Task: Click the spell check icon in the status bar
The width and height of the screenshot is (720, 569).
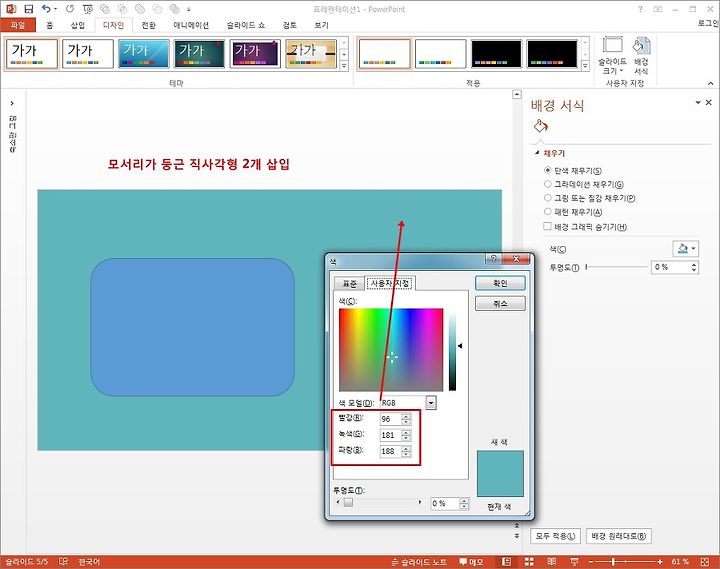Action: tap(63, 561)
